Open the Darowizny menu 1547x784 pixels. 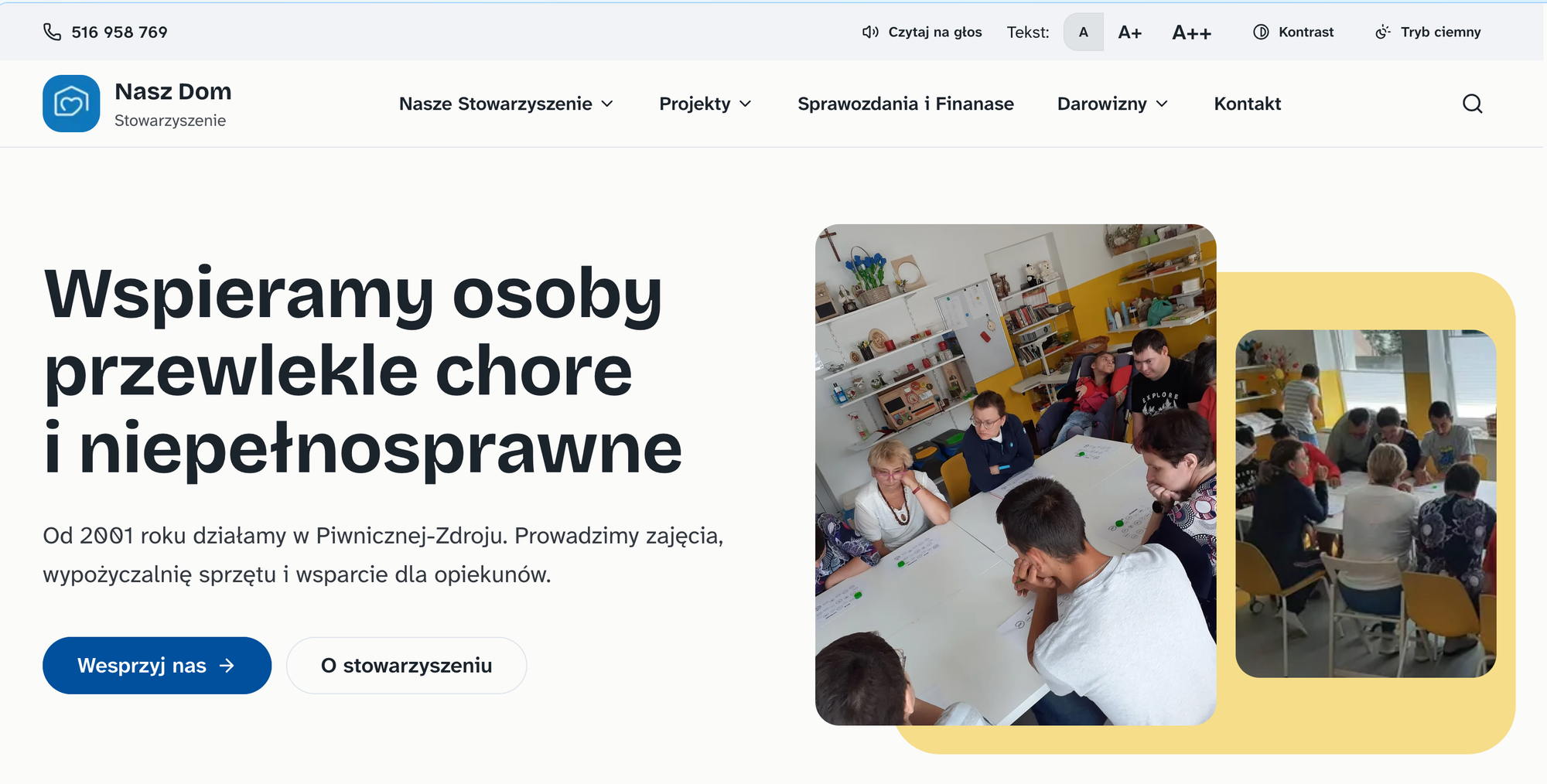(1102, 104)
